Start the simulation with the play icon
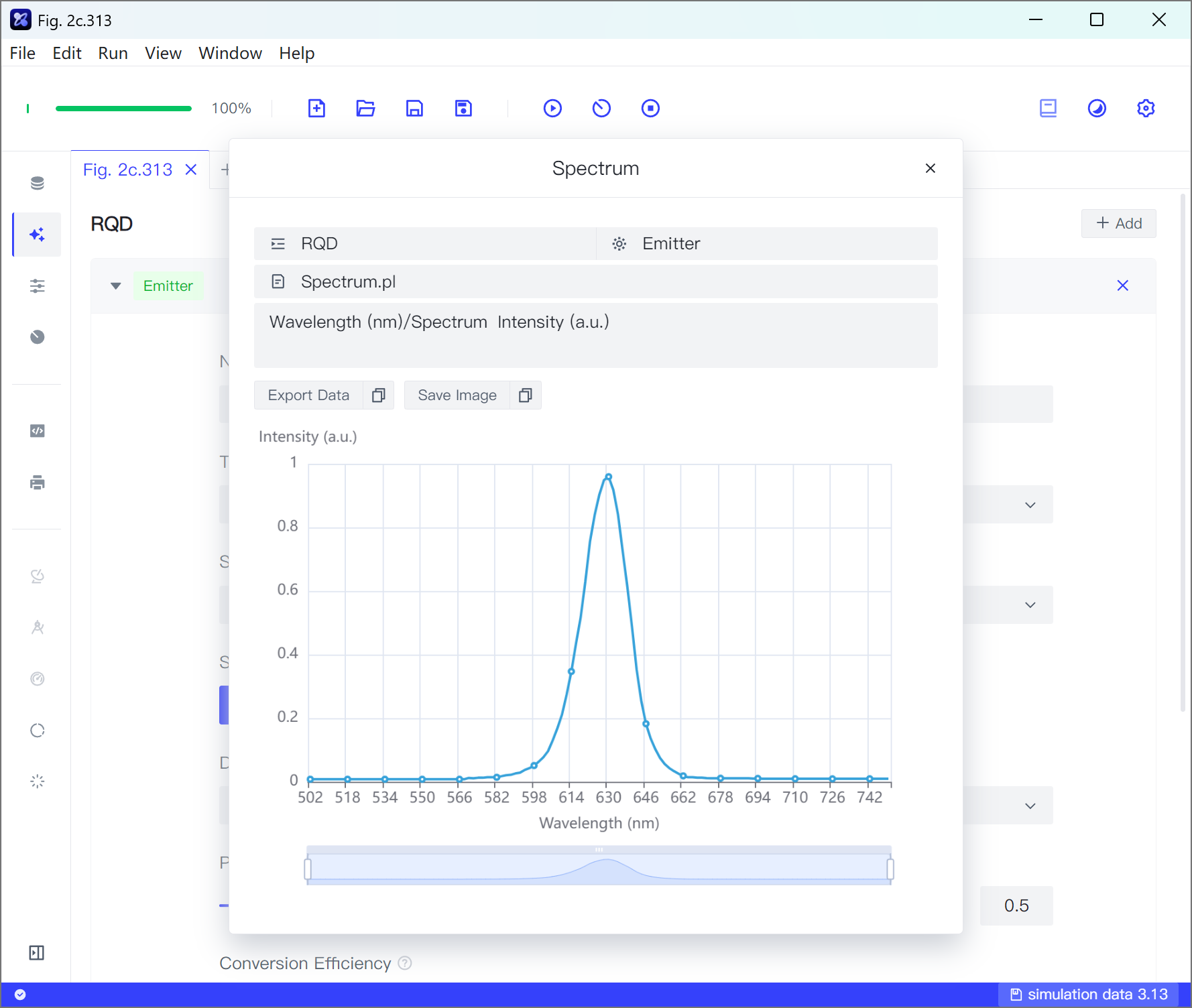Screen dimensions: 1192x1008 click(x=552, y=108)
